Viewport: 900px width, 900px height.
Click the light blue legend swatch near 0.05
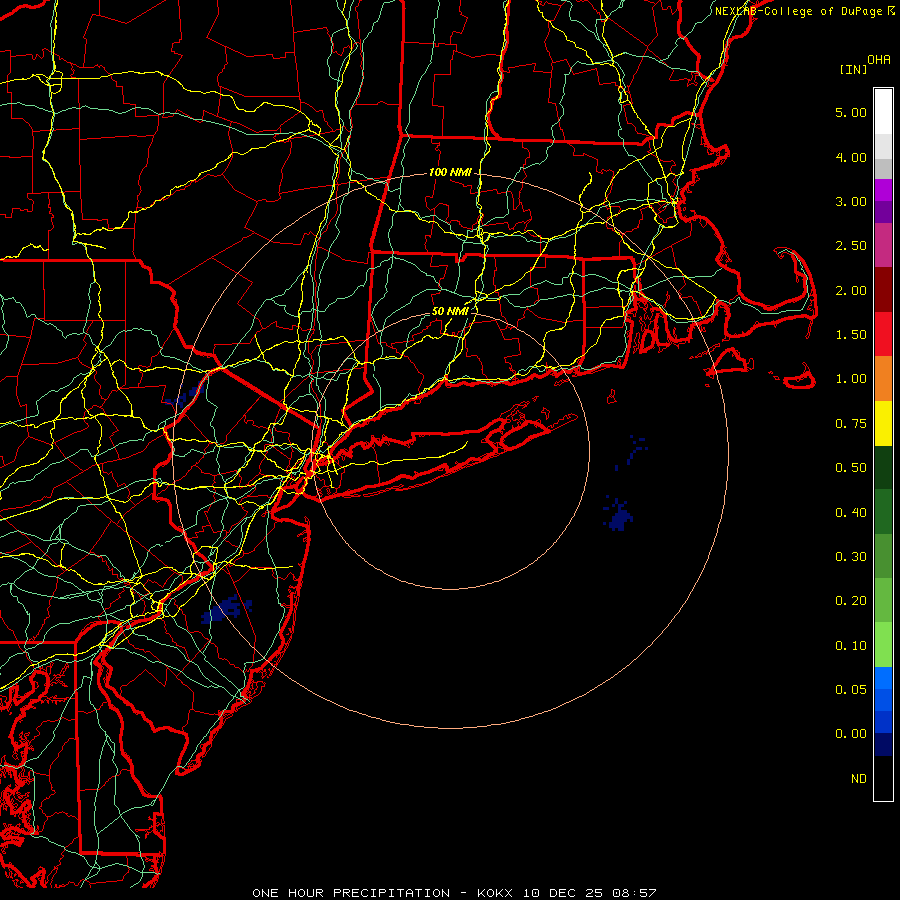[883, 678]
